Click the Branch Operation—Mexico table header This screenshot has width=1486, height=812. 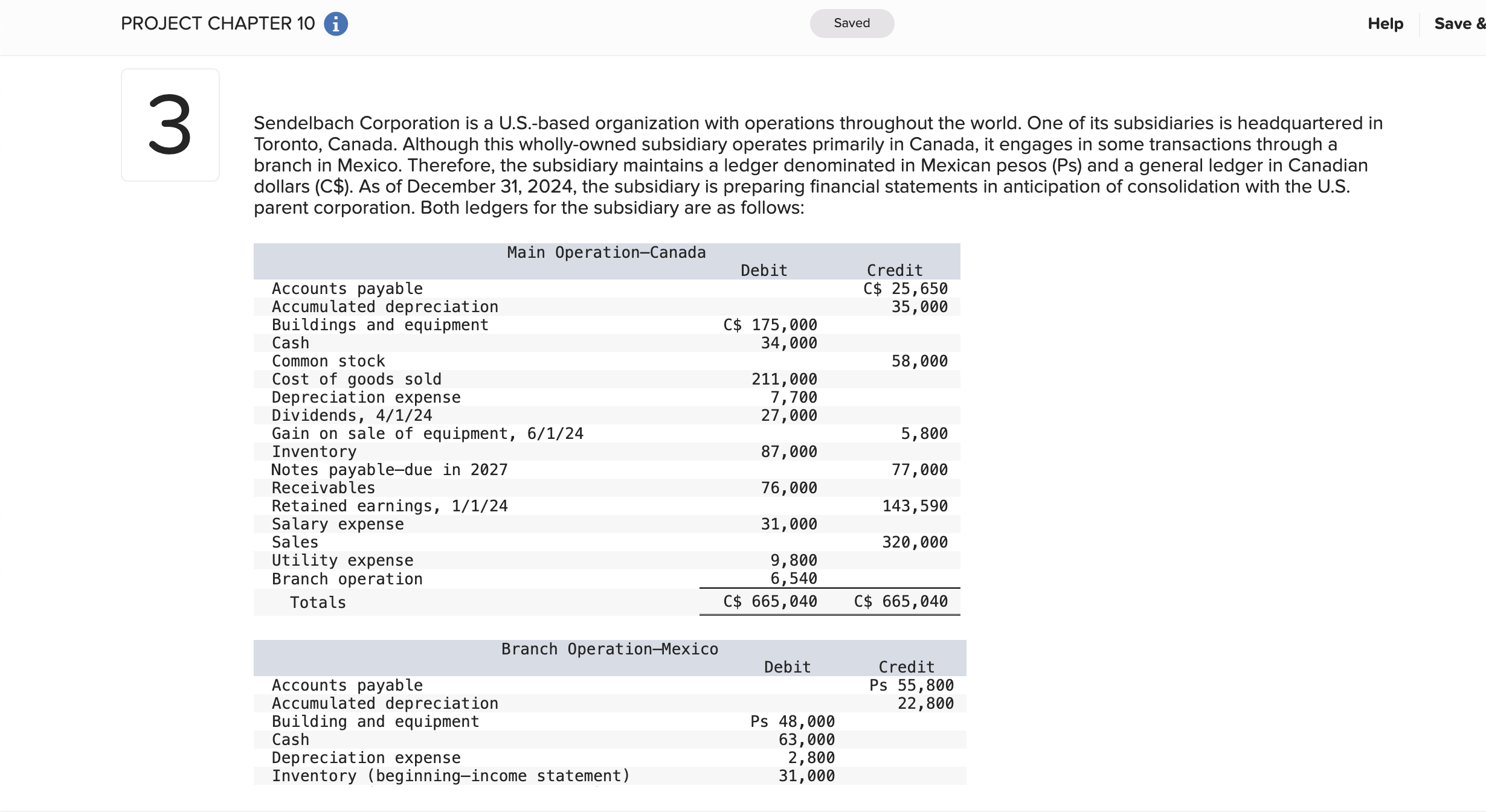[x=609, y=649]
